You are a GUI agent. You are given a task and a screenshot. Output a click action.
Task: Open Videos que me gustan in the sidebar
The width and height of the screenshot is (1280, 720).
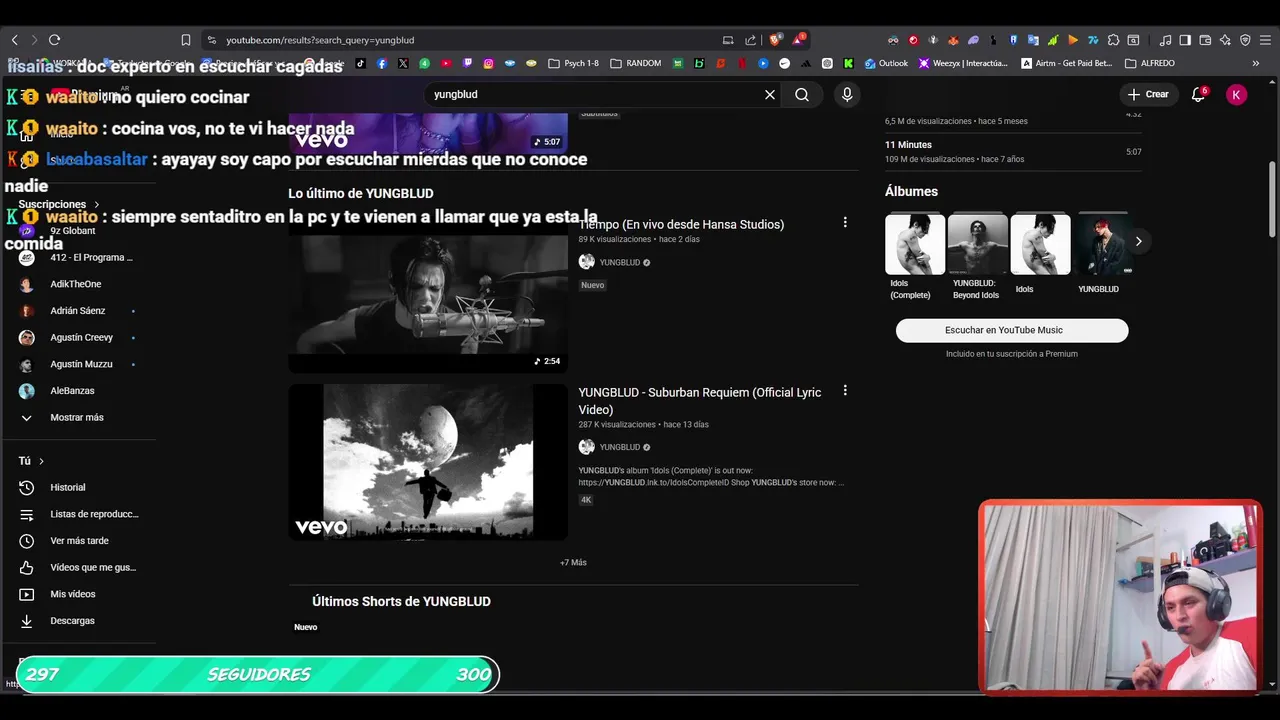click(77, 568)
